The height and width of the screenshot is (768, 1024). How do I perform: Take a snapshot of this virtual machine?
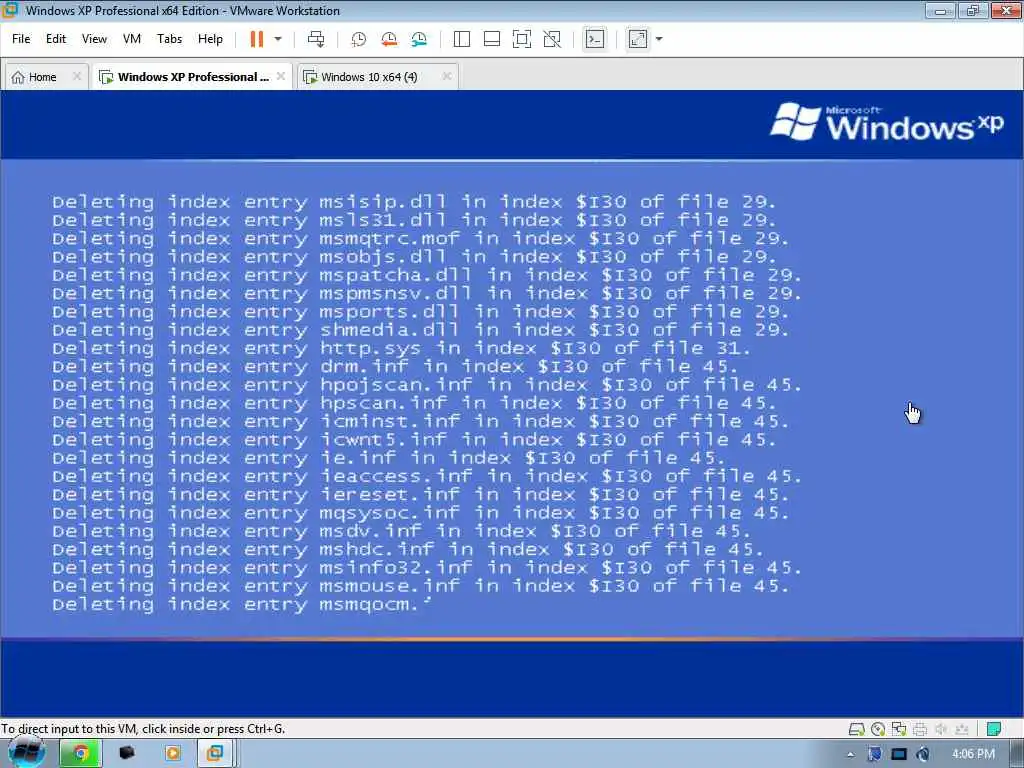(x=359, y=39)
